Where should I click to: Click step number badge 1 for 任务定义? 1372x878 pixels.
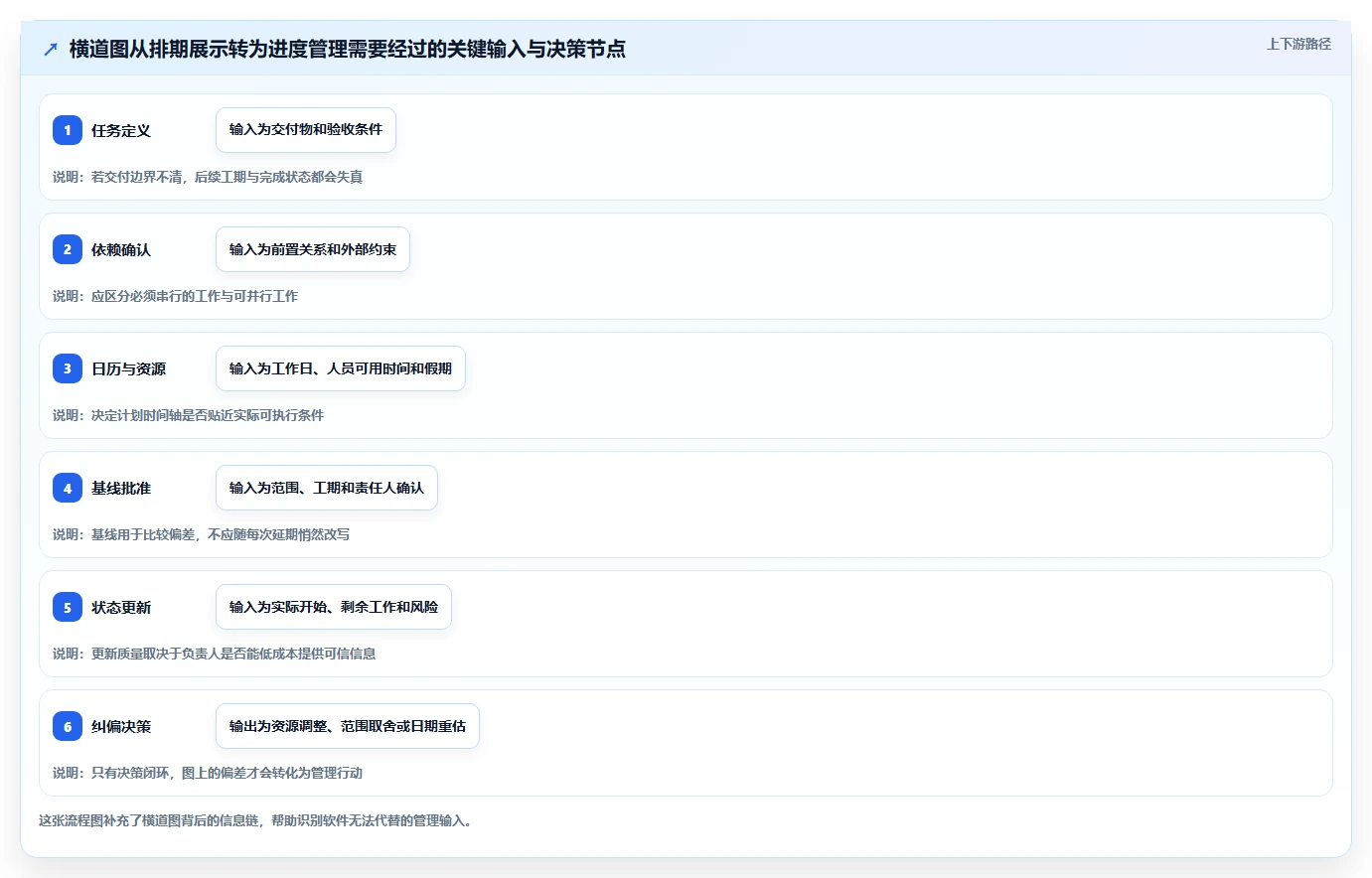point(68,130)
